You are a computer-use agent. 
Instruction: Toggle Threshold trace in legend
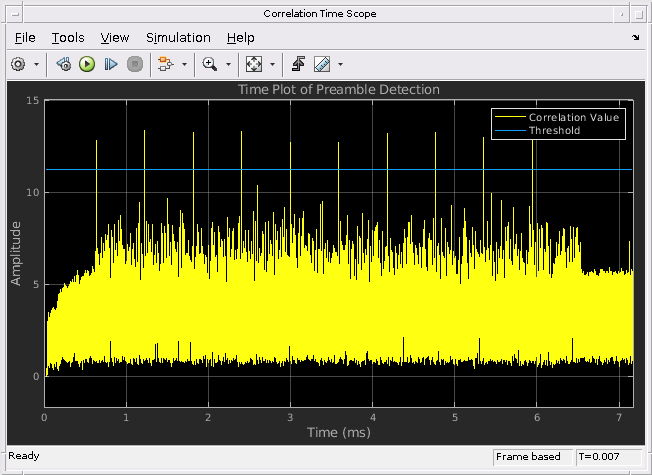point(554,130)
